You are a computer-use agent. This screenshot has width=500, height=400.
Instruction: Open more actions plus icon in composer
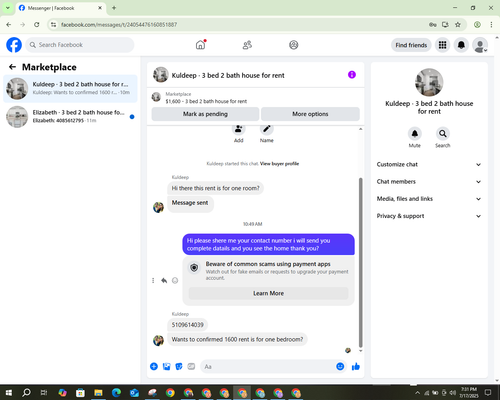[x=154, y=367]
